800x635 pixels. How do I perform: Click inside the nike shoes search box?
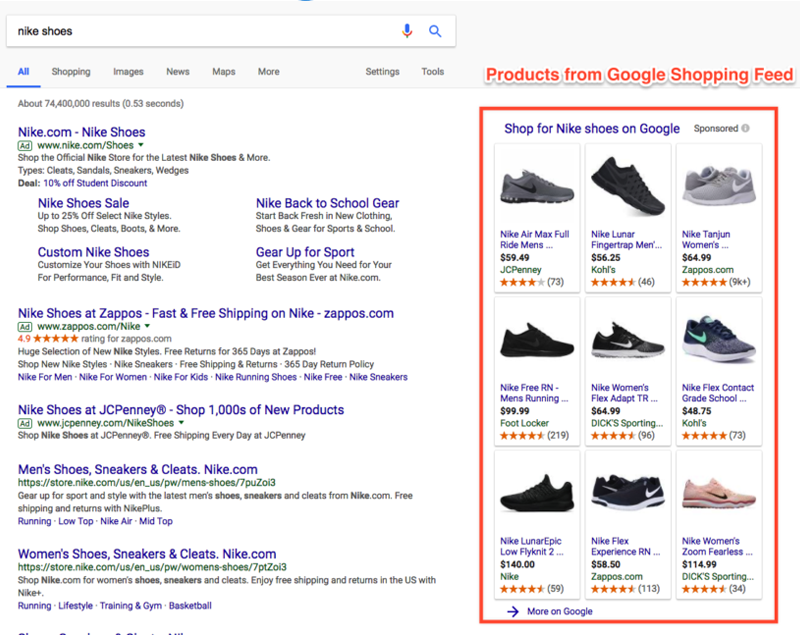(x=200, y=31)
